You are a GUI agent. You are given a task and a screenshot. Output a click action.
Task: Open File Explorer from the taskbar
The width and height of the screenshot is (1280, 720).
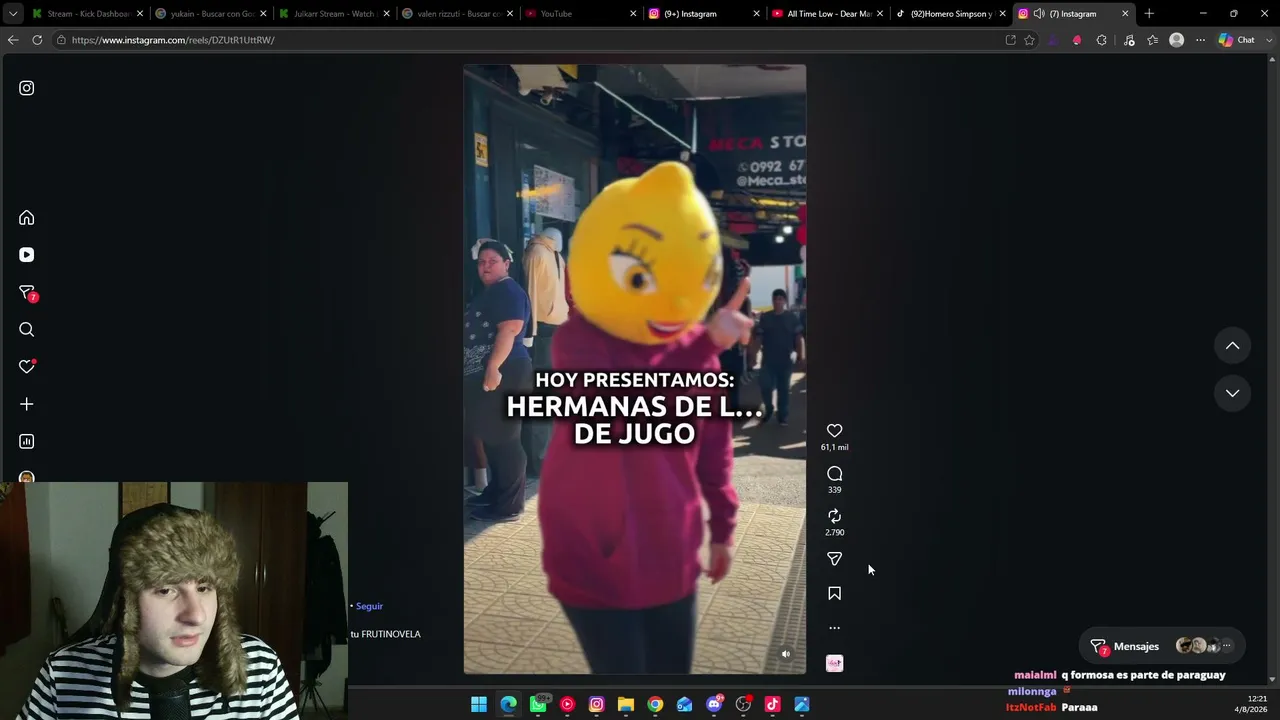626,704
